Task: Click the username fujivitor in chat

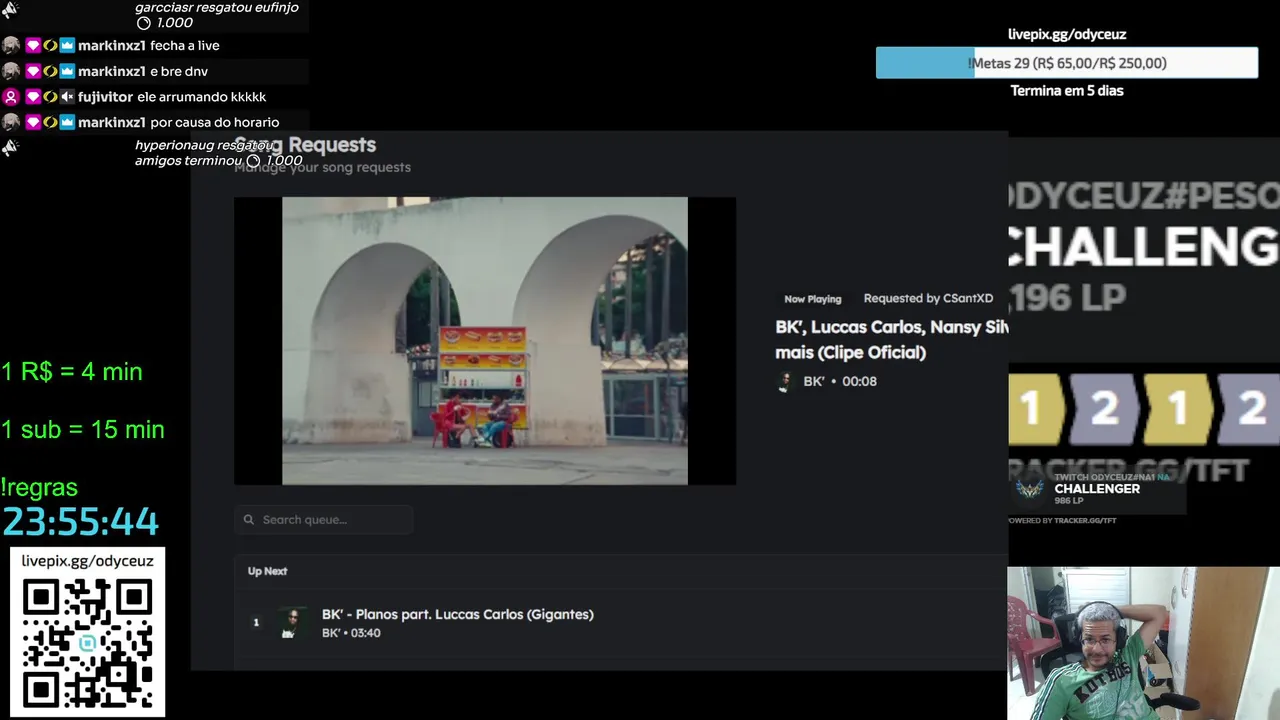Action: tap(105, 97)
